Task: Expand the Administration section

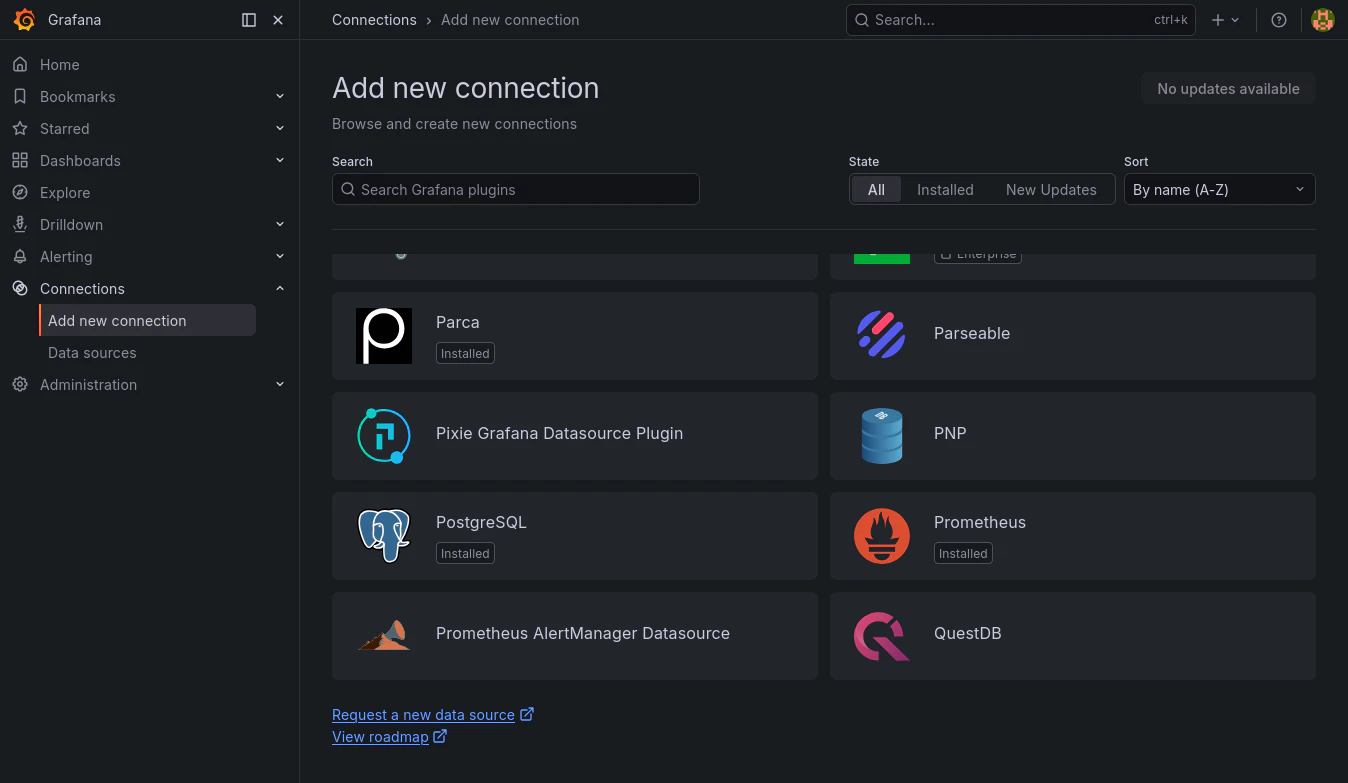Action: pos(280,385)
